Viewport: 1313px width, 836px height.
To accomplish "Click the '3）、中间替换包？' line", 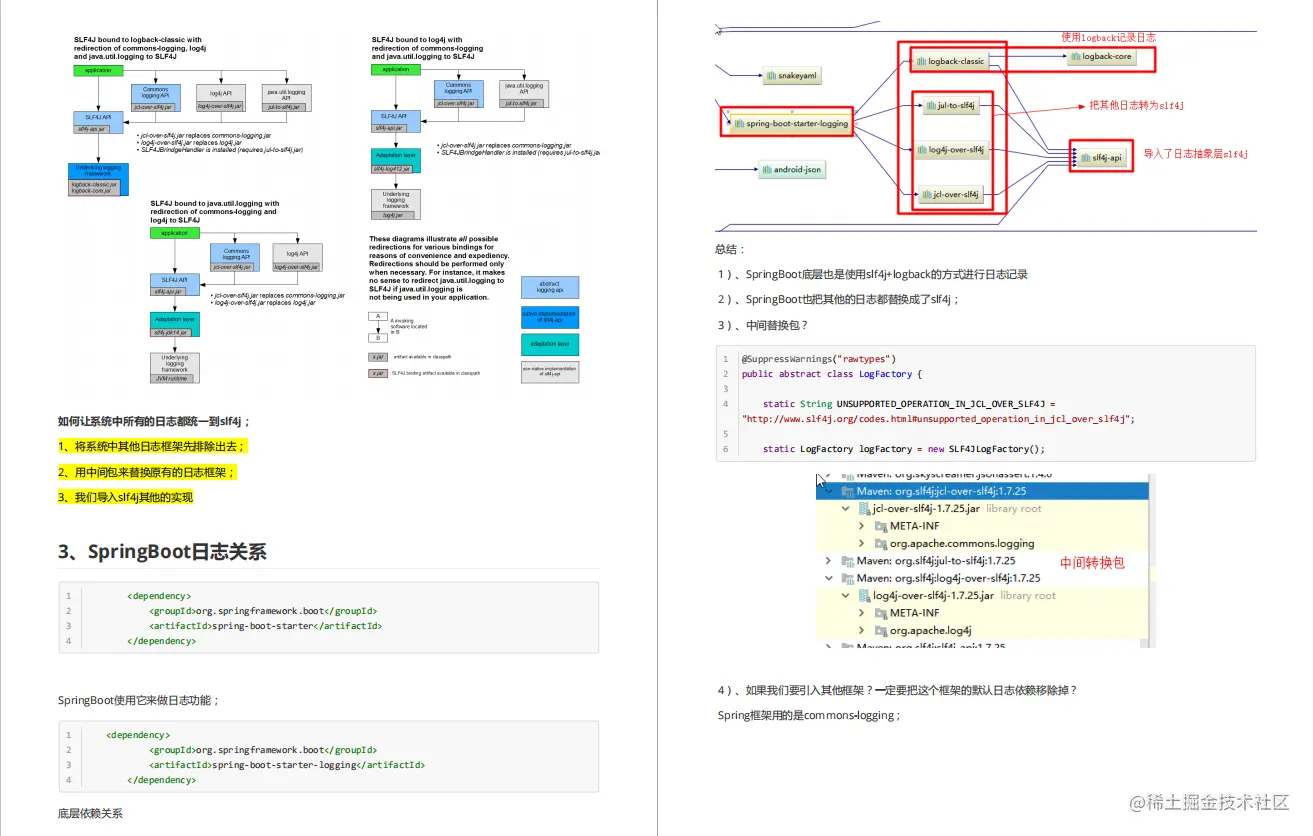I will [x=762, y=325].
